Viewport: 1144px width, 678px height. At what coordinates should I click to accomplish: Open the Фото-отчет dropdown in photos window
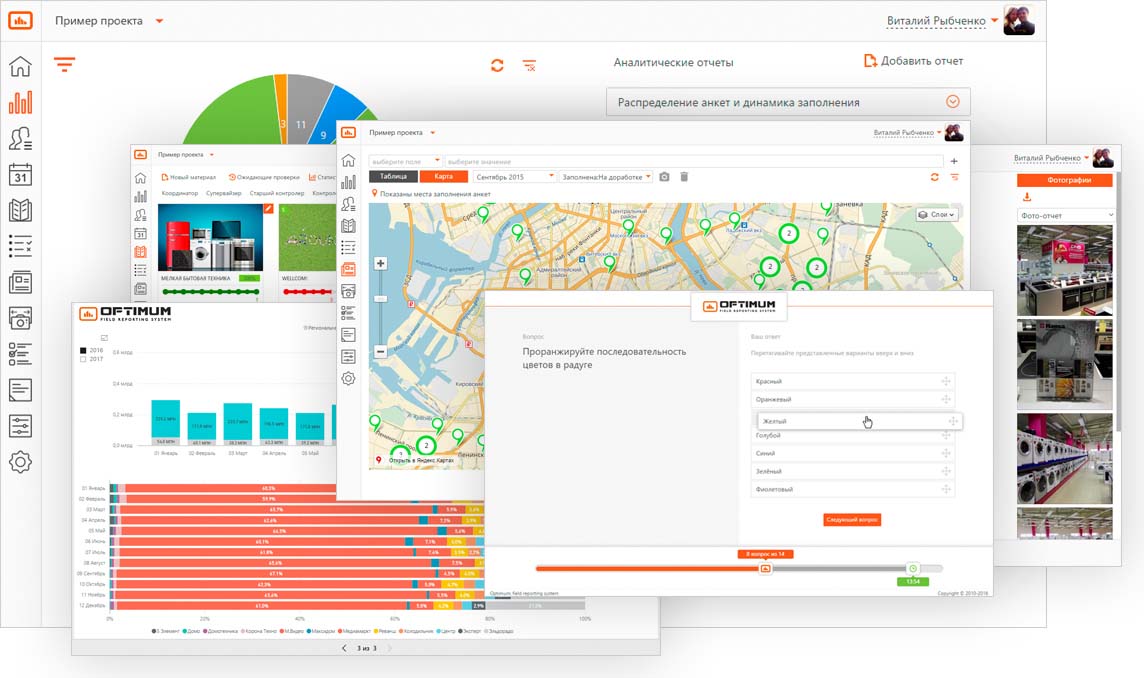[1065, 215]
